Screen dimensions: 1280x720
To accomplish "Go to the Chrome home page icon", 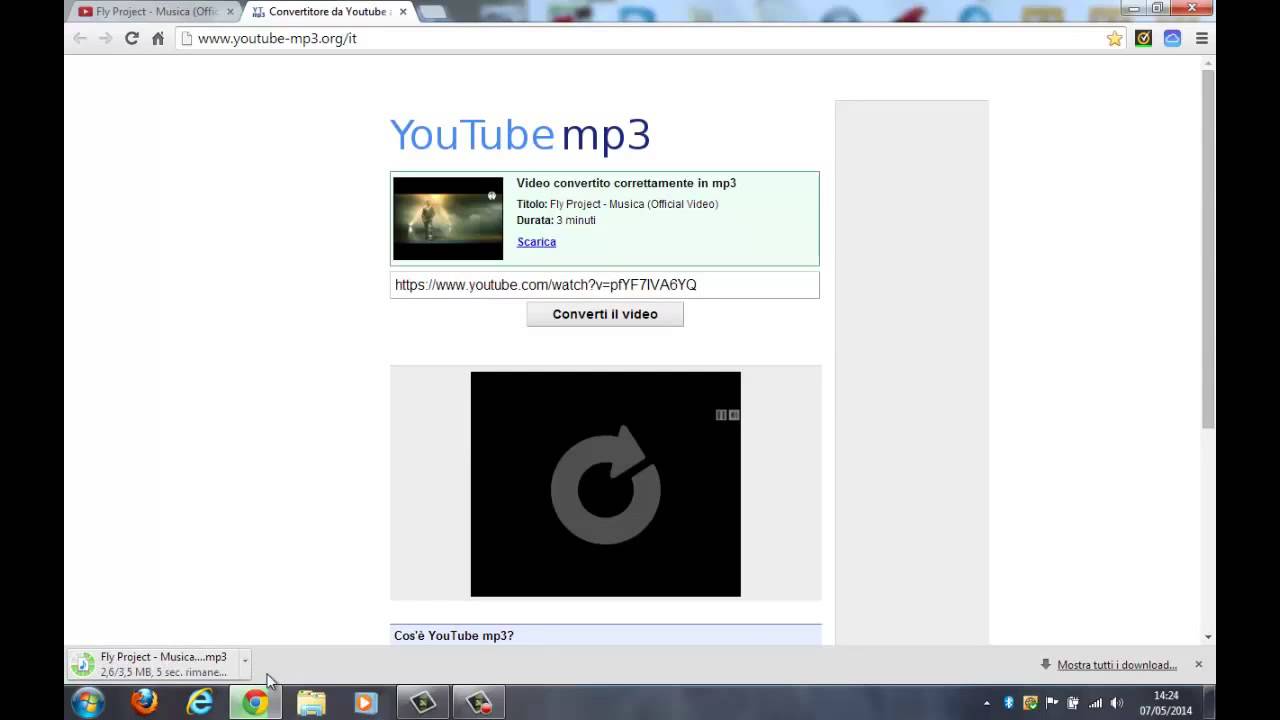I will point(158,38).
